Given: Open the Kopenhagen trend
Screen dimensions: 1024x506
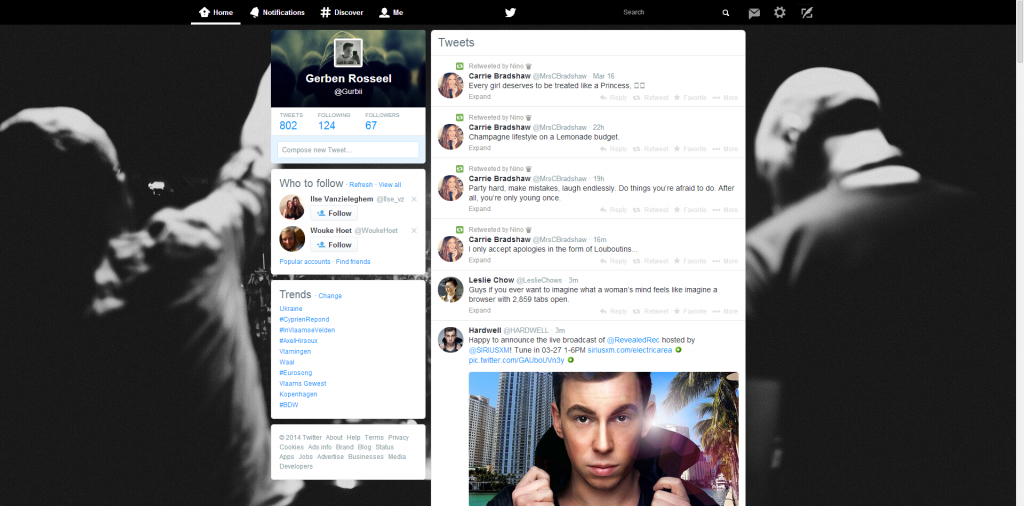Looking at the screenshot, I should point(296,394).
